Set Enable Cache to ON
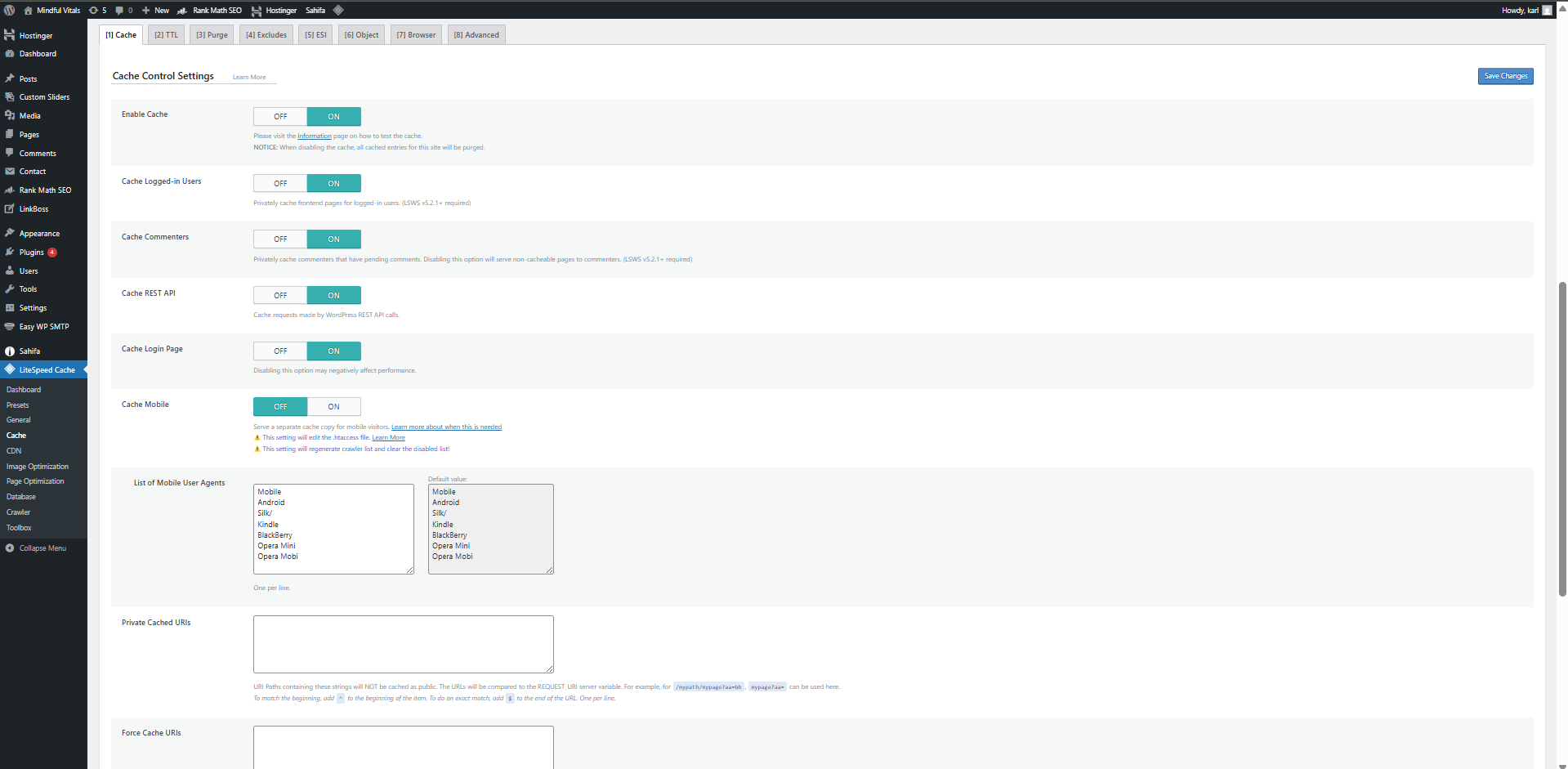The width and height of the screenshot is (1568, 769). [333, 116]
